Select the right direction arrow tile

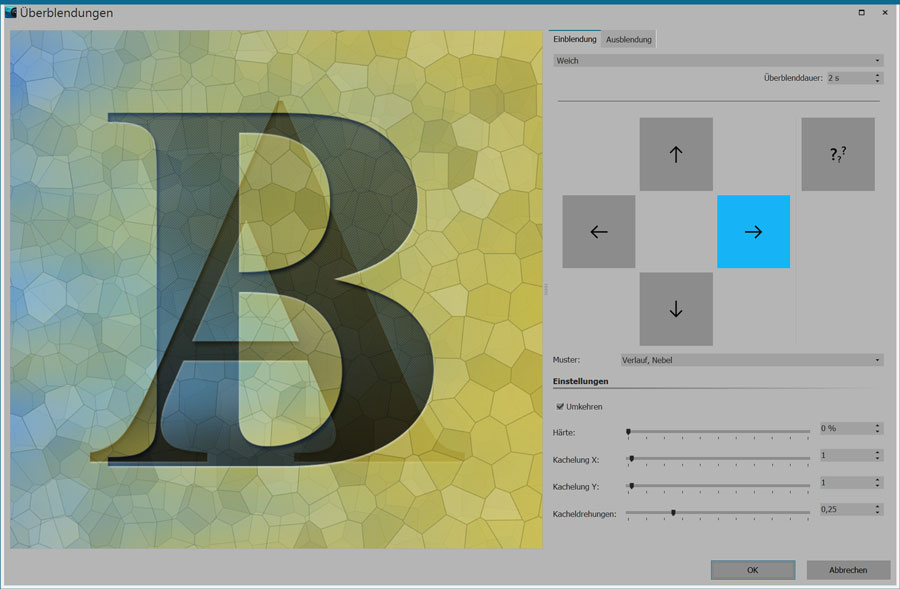[x=753, y=231]
